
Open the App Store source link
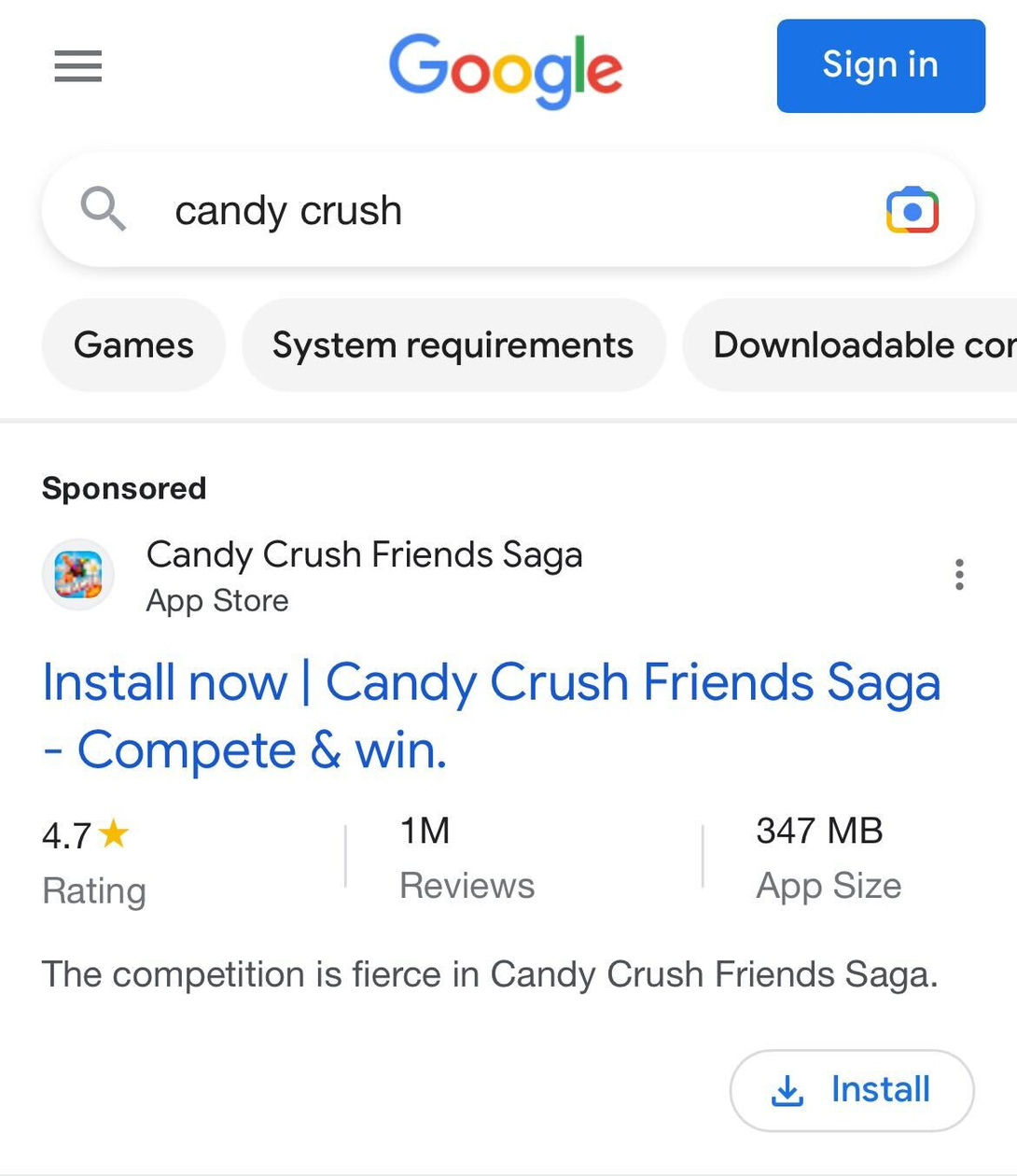(216, 600)
